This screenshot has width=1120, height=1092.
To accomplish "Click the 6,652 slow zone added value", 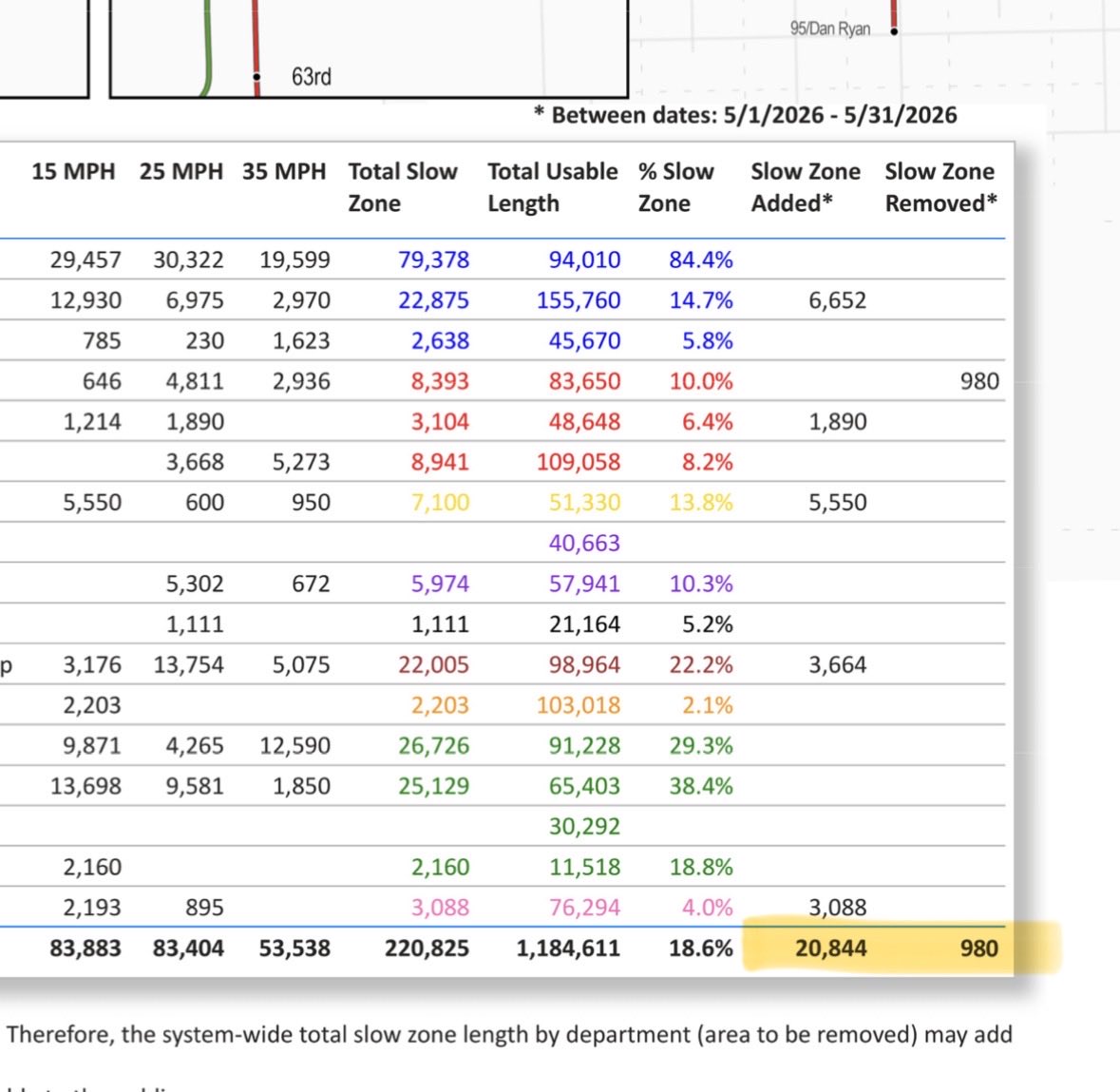I will coord(837,300).
